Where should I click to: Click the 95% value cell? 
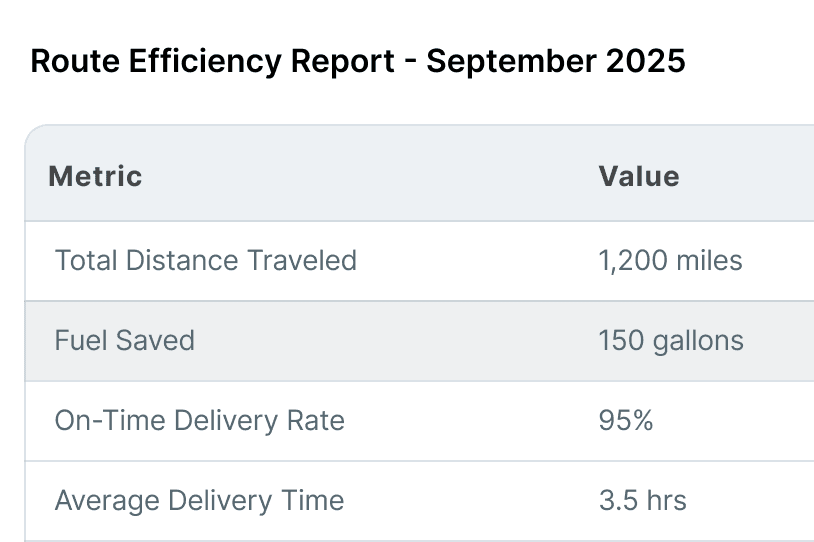tap(626, 421)
